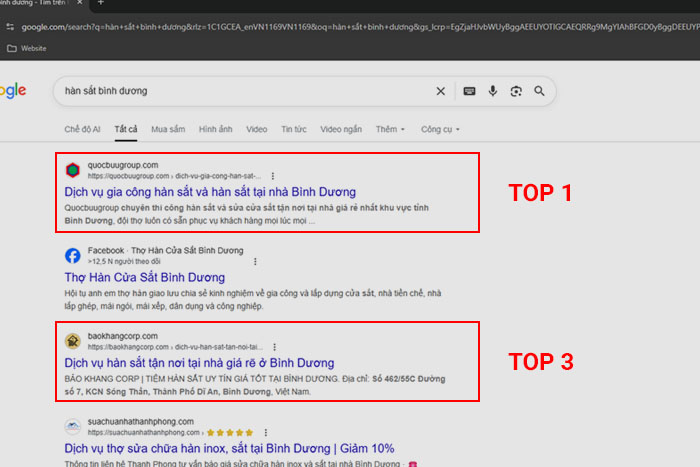Switch to the Video tab

(x=257, y=129)
